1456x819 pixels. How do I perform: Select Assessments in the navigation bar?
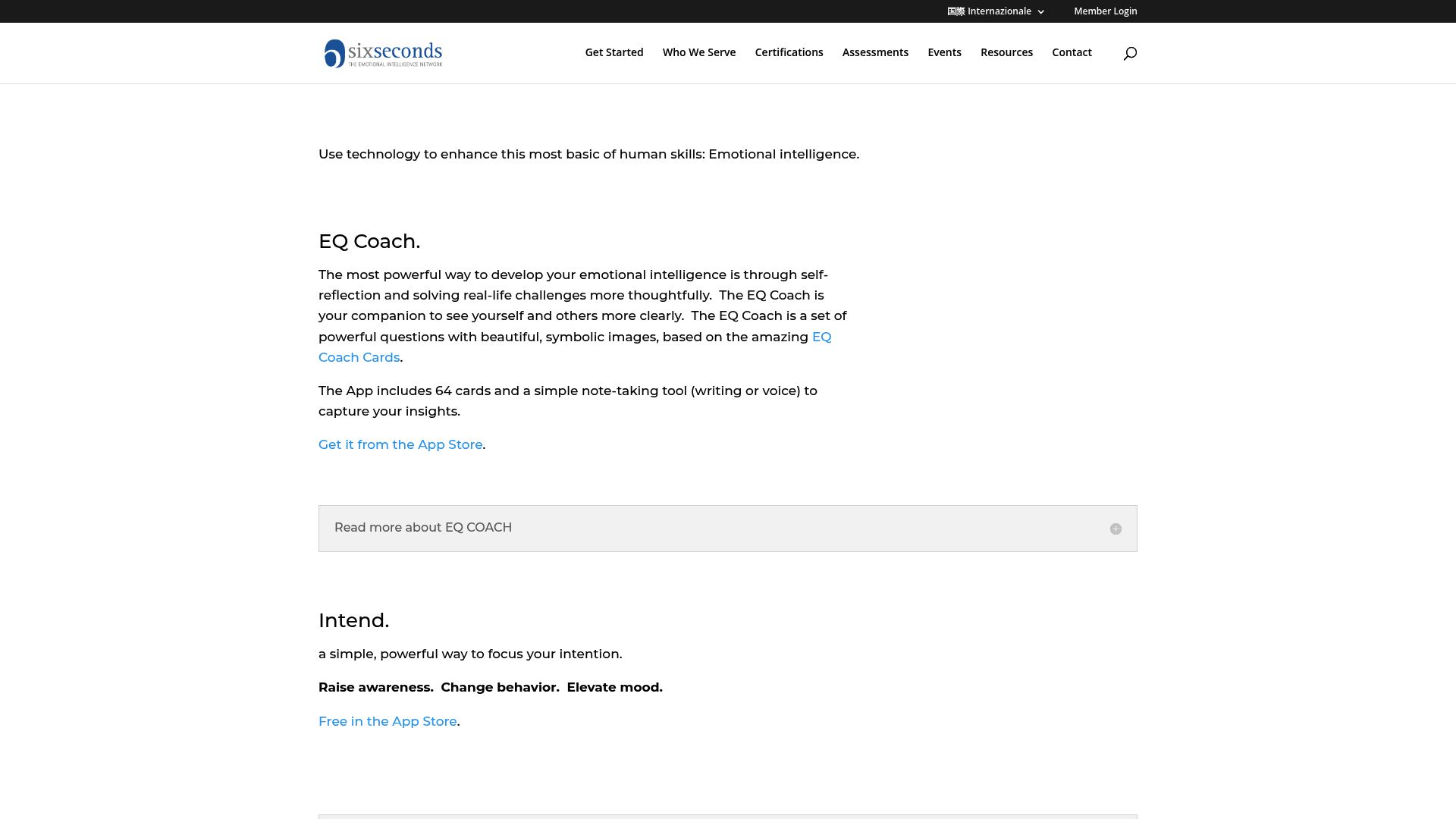pos(875,52)
